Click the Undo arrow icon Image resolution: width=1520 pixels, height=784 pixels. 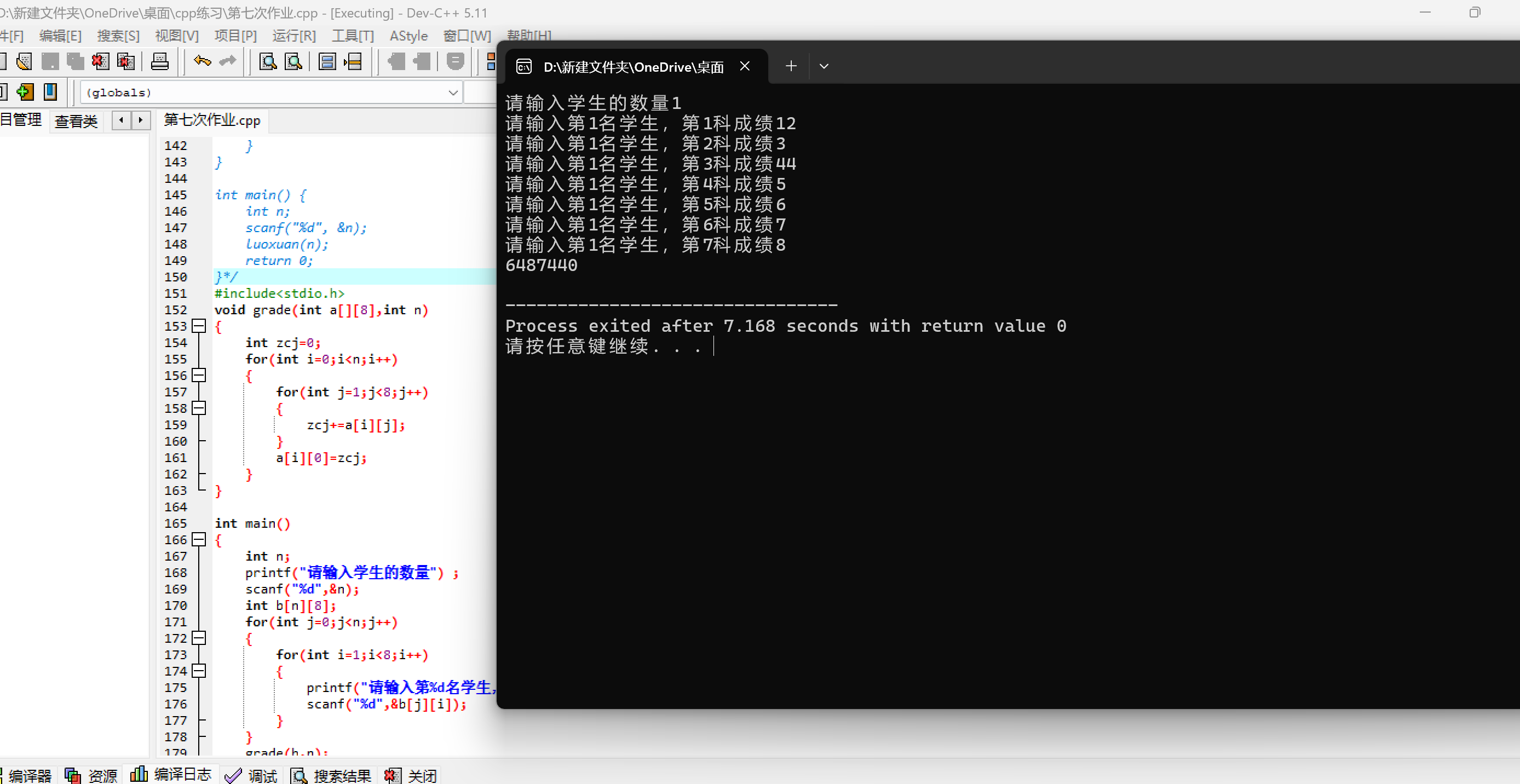pos(202,61)
